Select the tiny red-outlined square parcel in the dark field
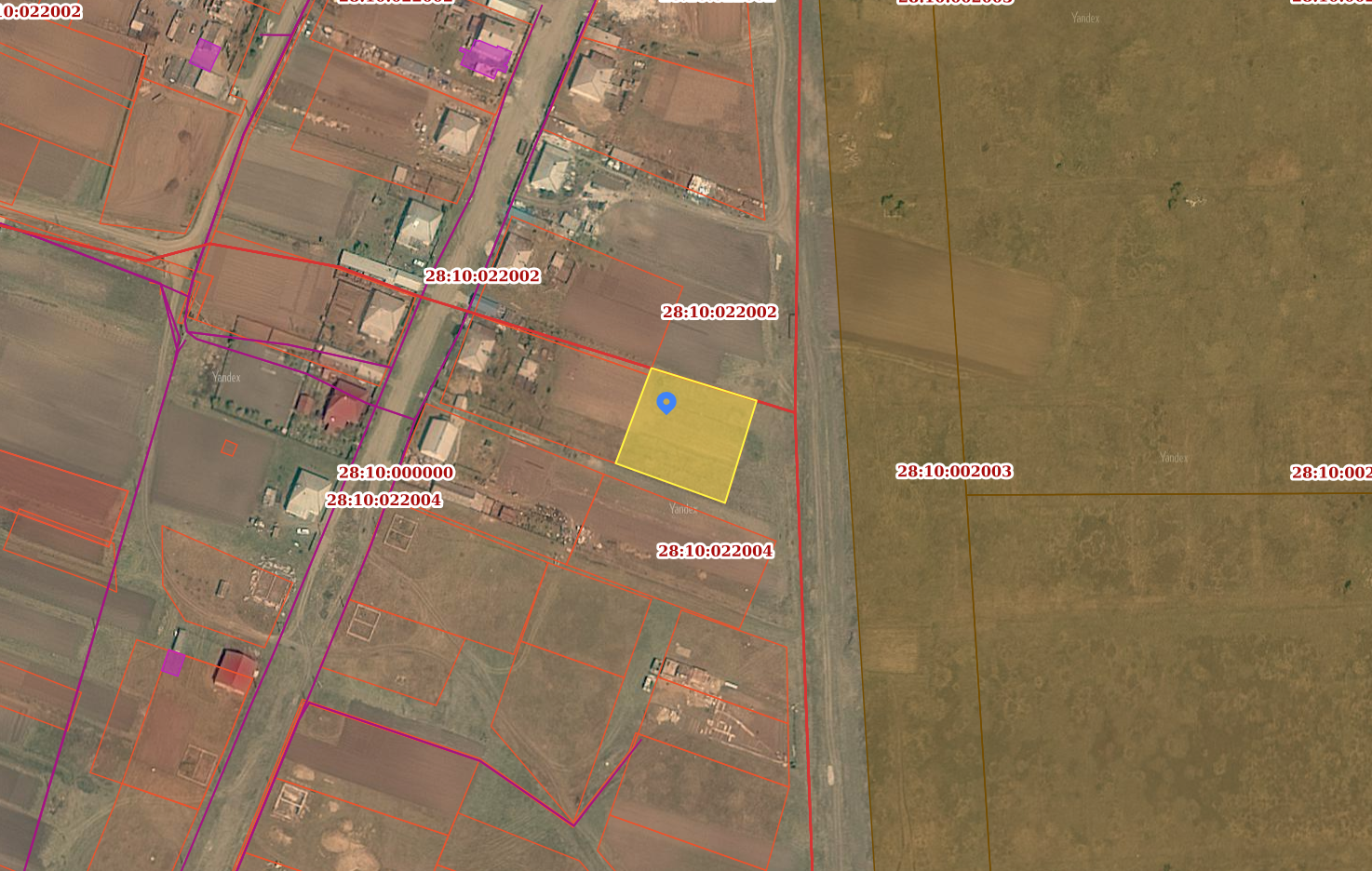This screenshot has height=871, width=1372. tap(229, 448)
